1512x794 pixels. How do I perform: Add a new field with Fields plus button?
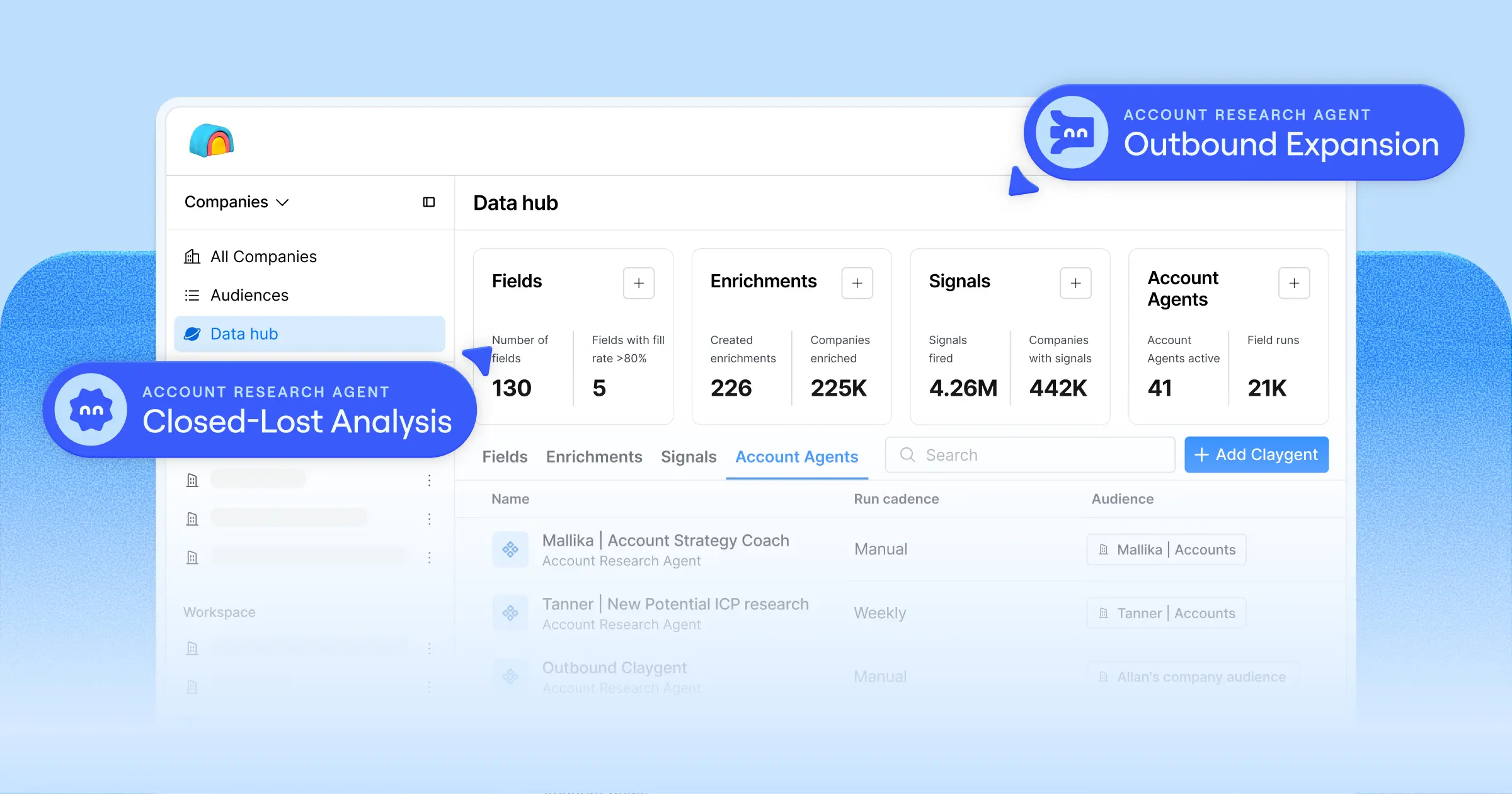[639, 283]
